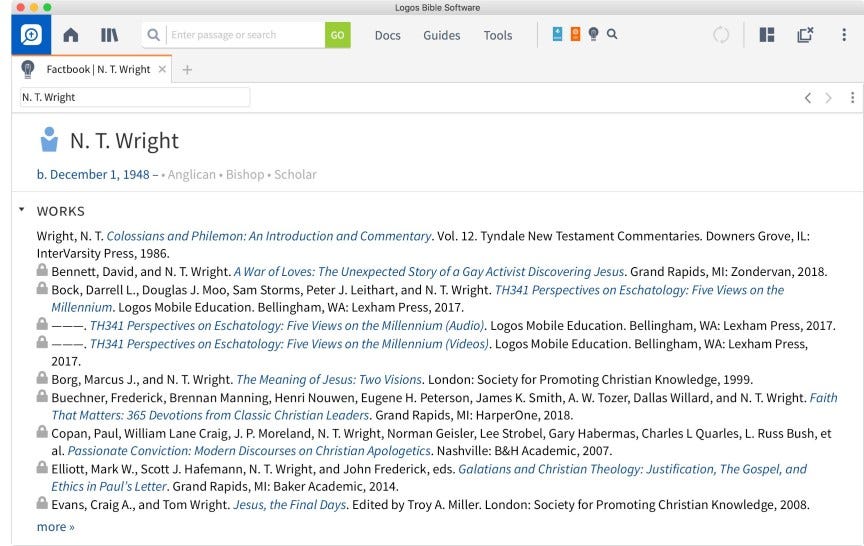Open A War of Loves book link
Viewport: 864px width, 546px height.
click(429, 272)
